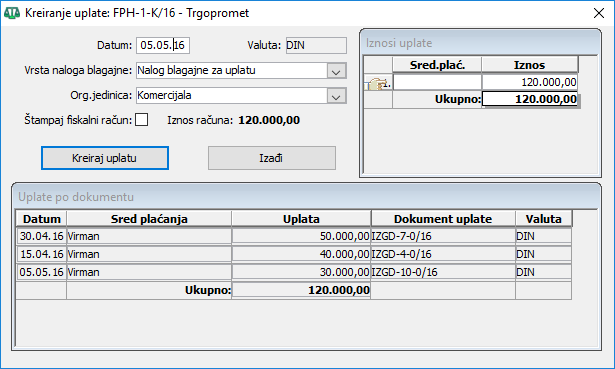Click document IZGD-7-0/16

[x=443, y=236]
